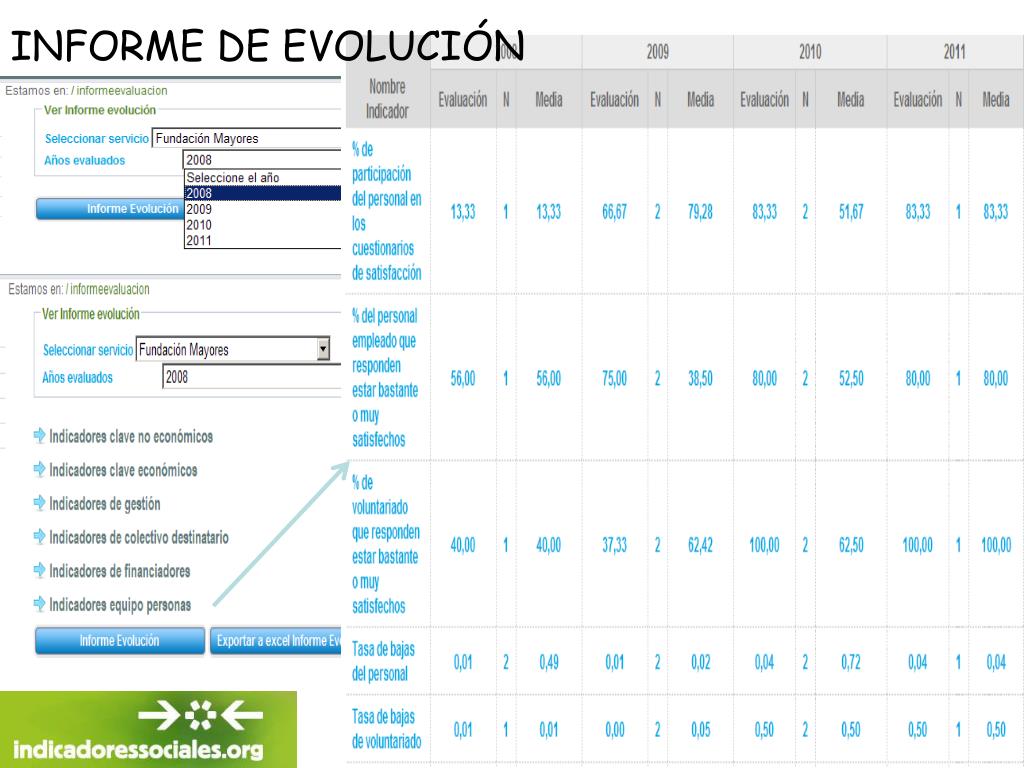Click the upper Informe Evolución button
Screen dimensions: 1024x768
[x=110, y=209]
